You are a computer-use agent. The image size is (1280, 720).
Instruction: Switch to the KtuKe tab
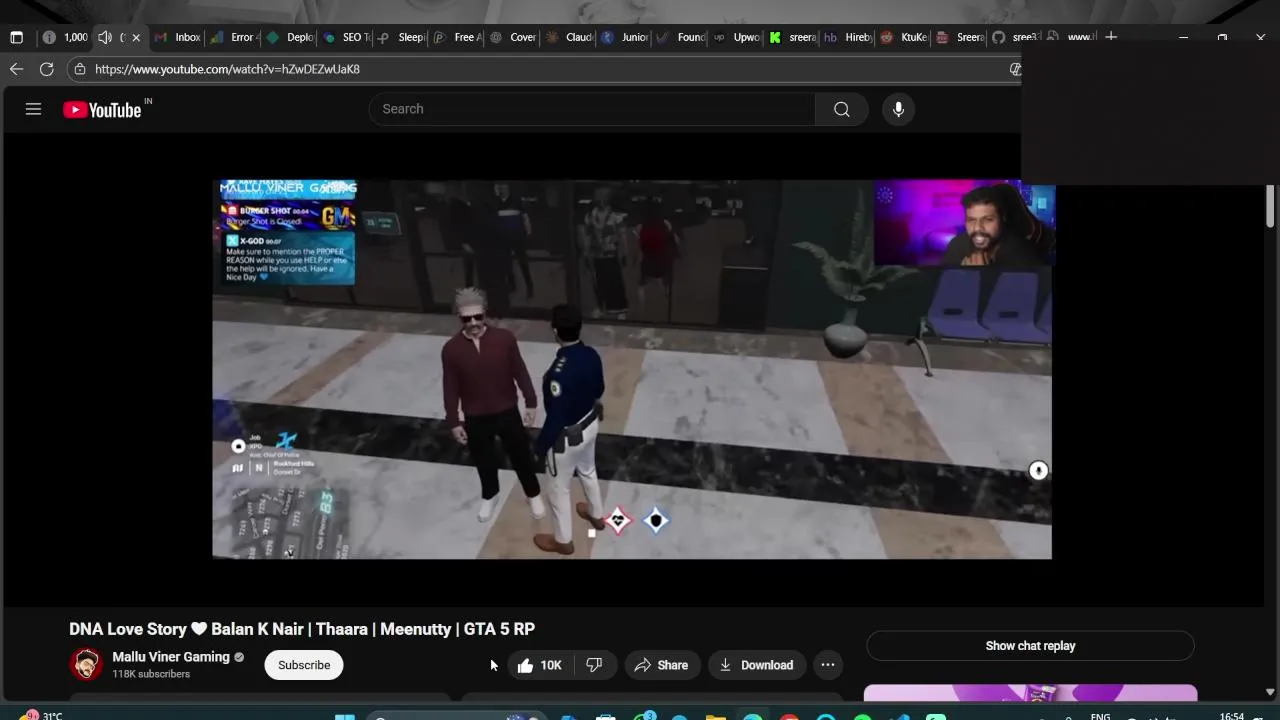click(904, 37)
